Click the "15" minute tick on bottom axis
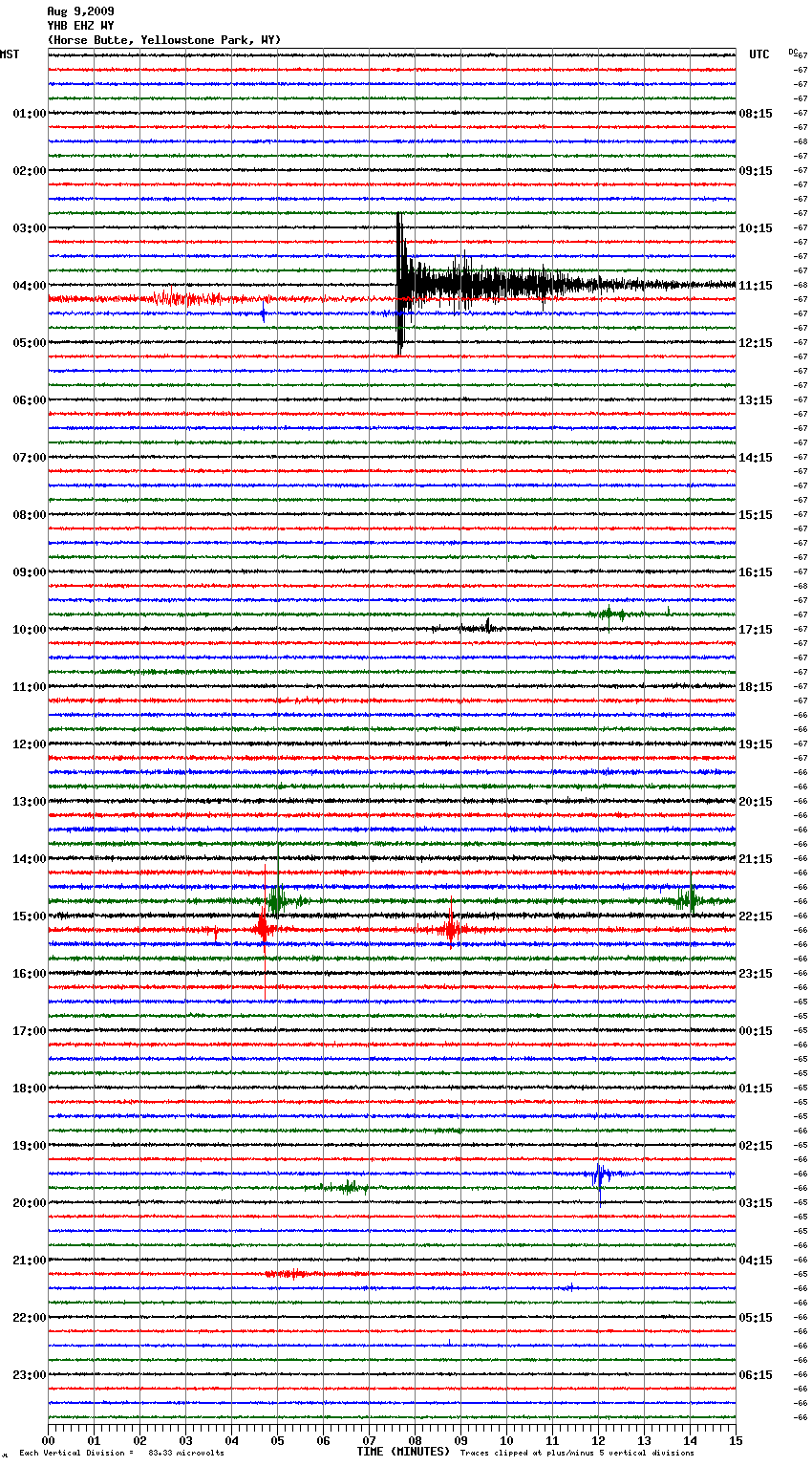 pyautogui.click(x=736, y=1440)
